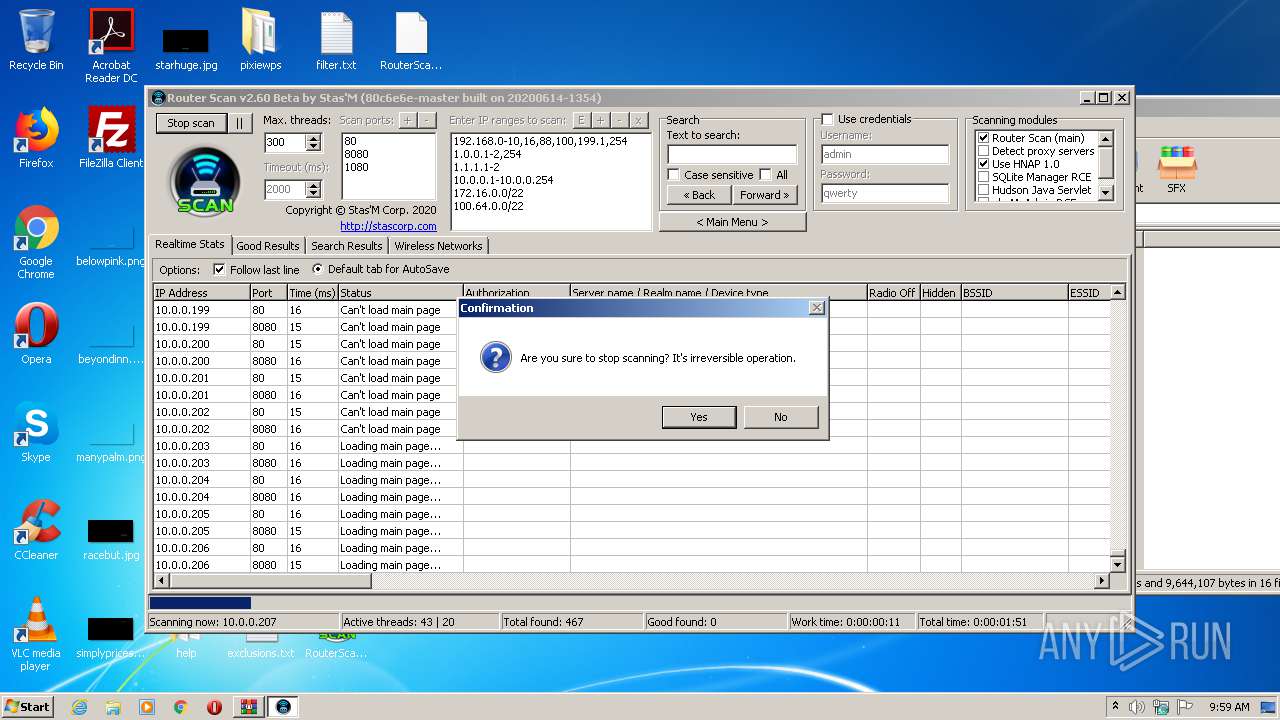Click the horizontal scrollbar thumb of the results table
This screenshot has width=1280, height=720.
(x=270, y=580)
